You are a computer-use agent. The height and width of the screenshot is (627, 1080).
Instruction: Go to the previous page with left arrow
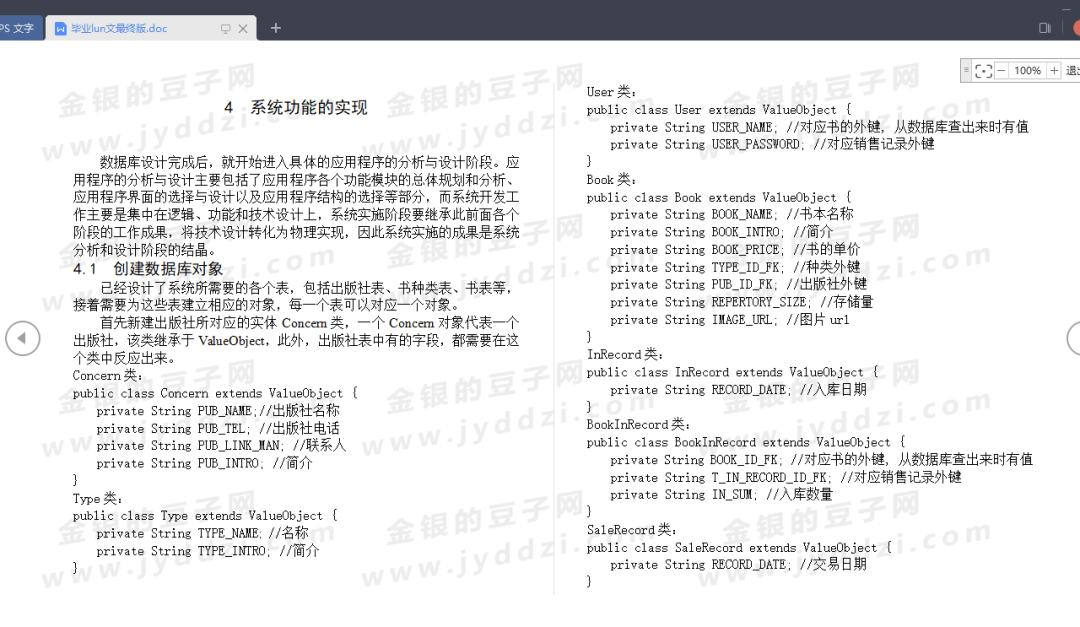coord(23,338)
